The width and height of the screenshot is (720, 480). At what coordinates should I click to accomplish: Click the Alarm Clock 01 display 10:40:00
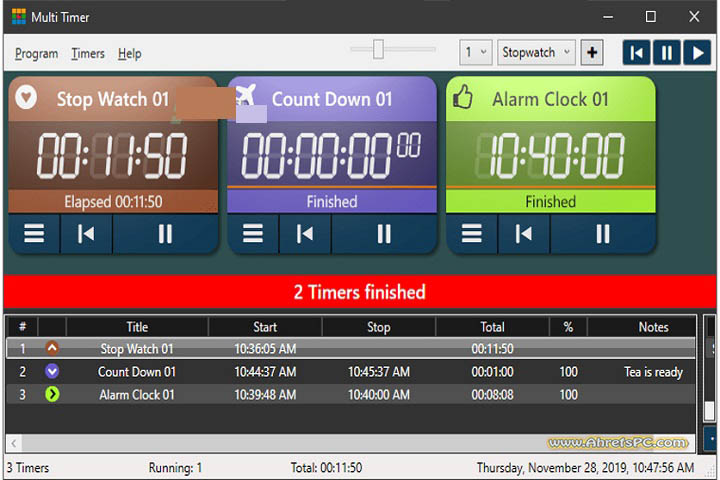(550, 156)
